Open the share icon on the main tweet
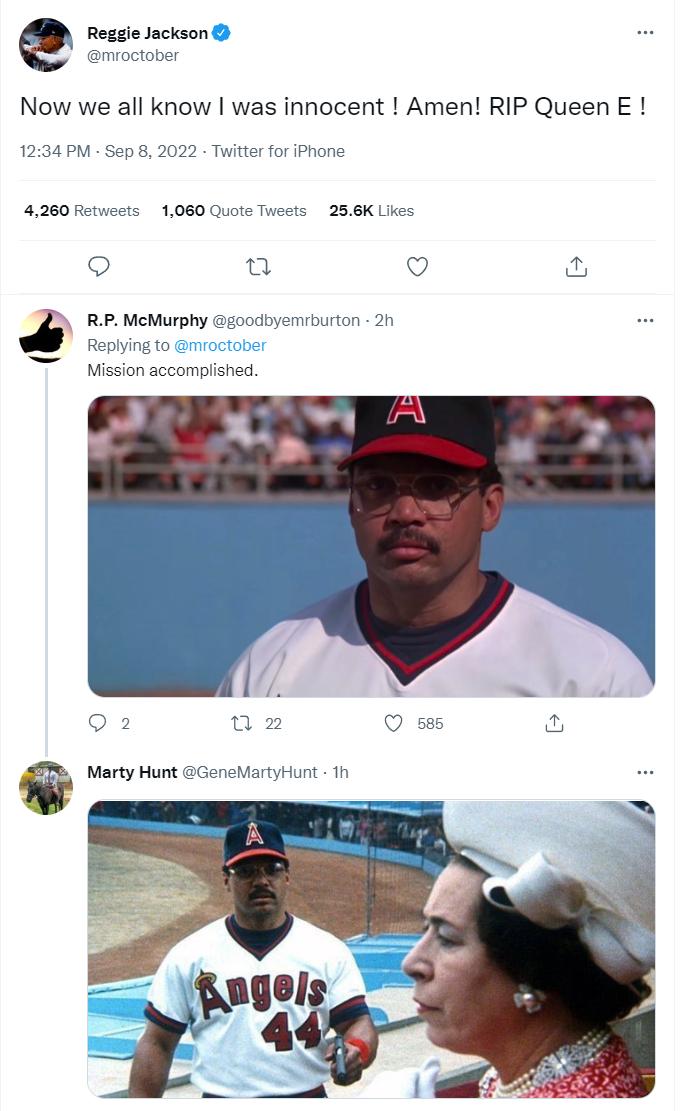Screen dimensions: 686x1111 [x=576, y=266]
